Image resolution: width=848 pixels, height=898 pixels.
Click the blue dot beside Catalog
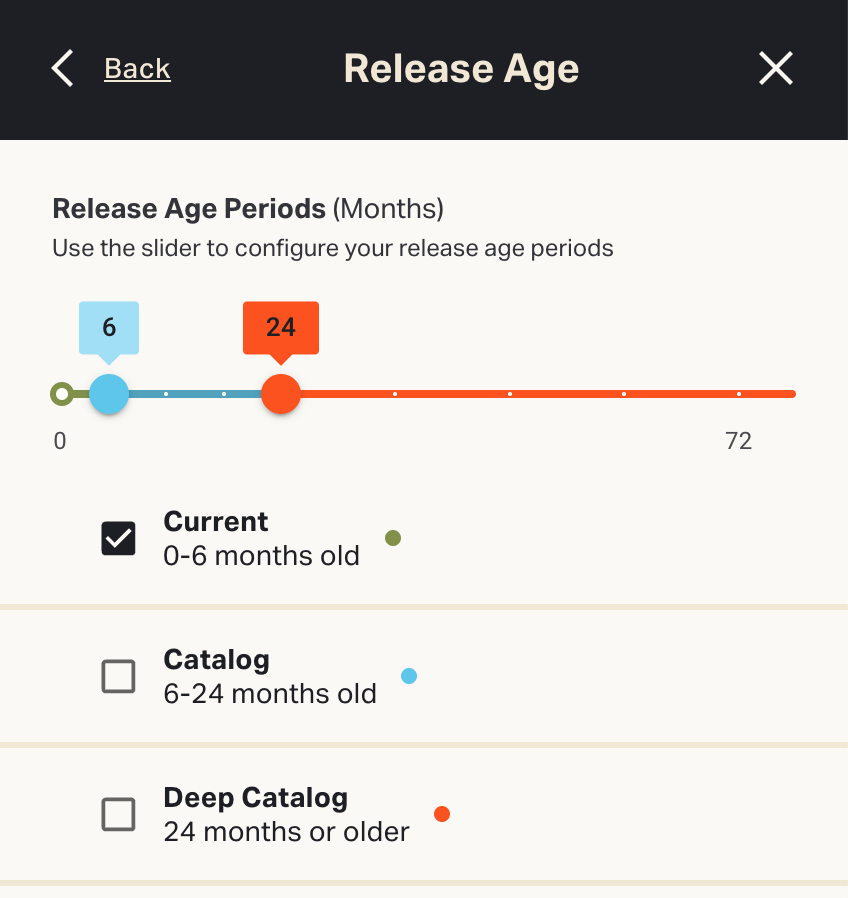tap(409, 676)
